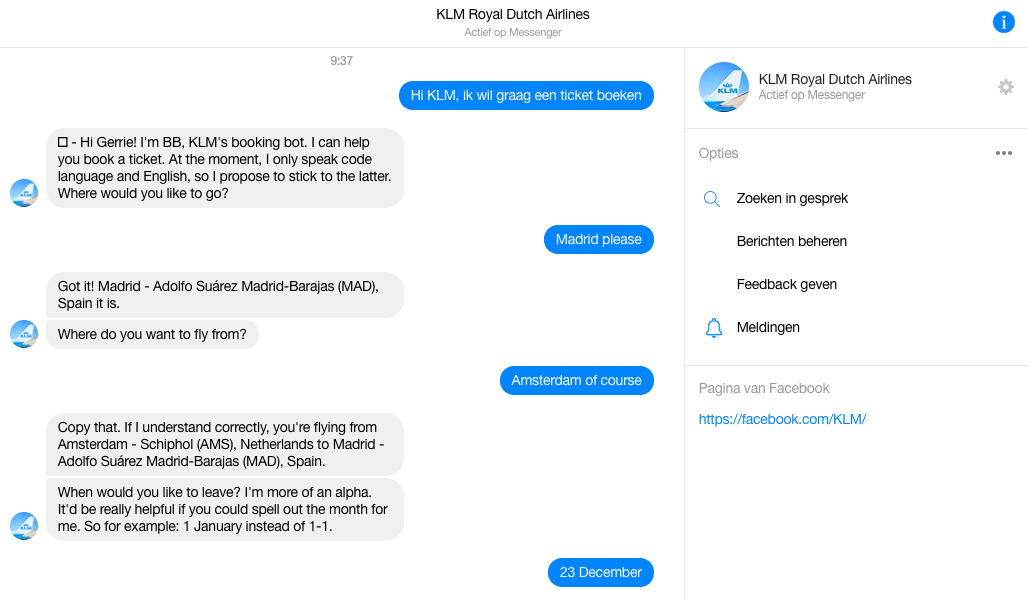This screenshot has width=1028, height=600.
Task: Choose 'Feedback geven' option
Action: click(786, 285)
